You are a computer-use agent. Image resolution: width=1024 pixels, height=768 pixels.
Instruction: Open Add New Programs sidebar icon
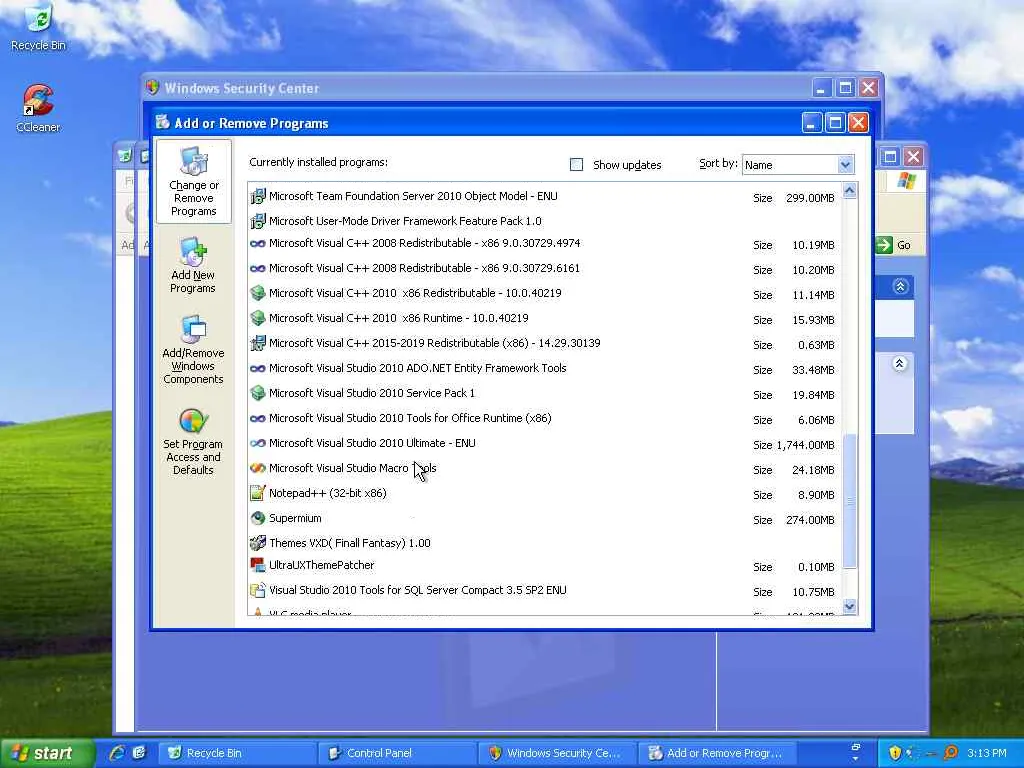[x=193, y=265]
